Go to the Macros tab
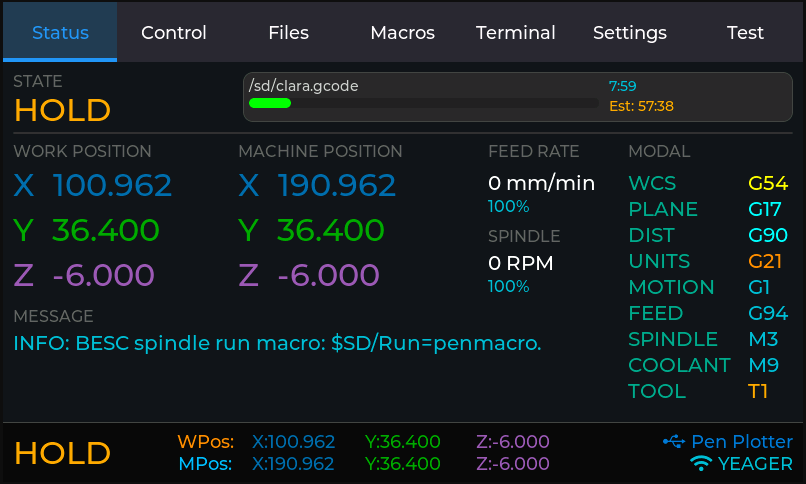806x484 pixels. [x=402, y=33]
